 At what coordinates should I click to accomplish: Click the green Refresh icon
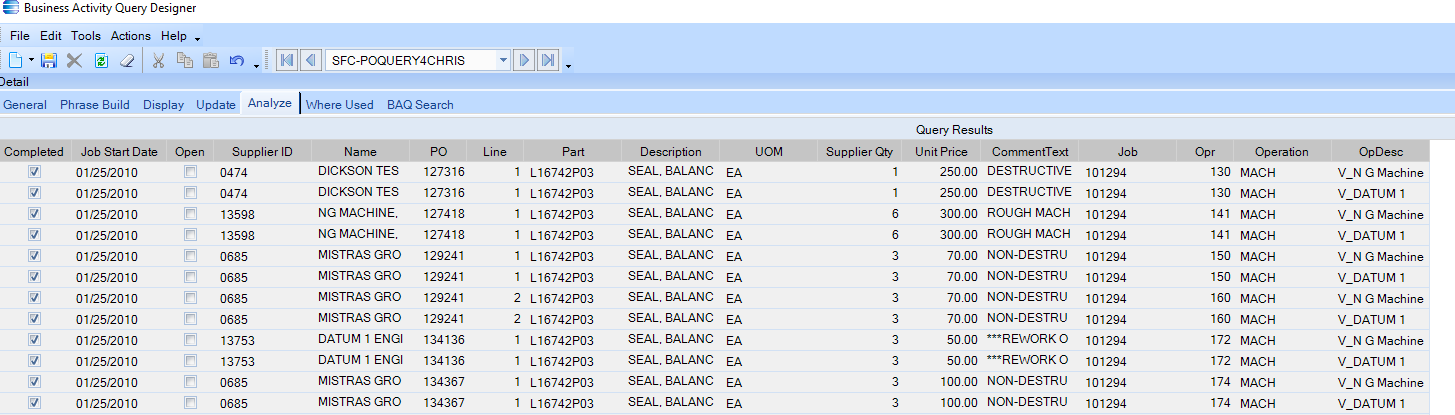[x=101, y=61]
